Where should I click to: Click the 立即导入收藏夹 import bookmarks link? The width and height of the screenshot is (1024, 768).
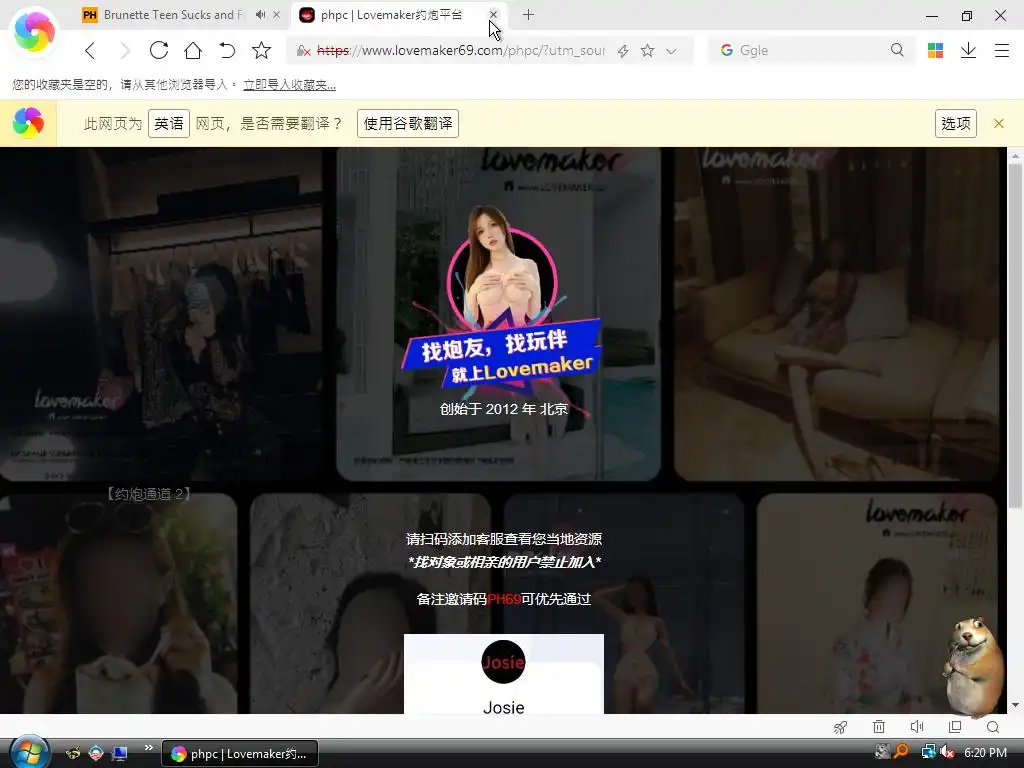pos(289,85)
